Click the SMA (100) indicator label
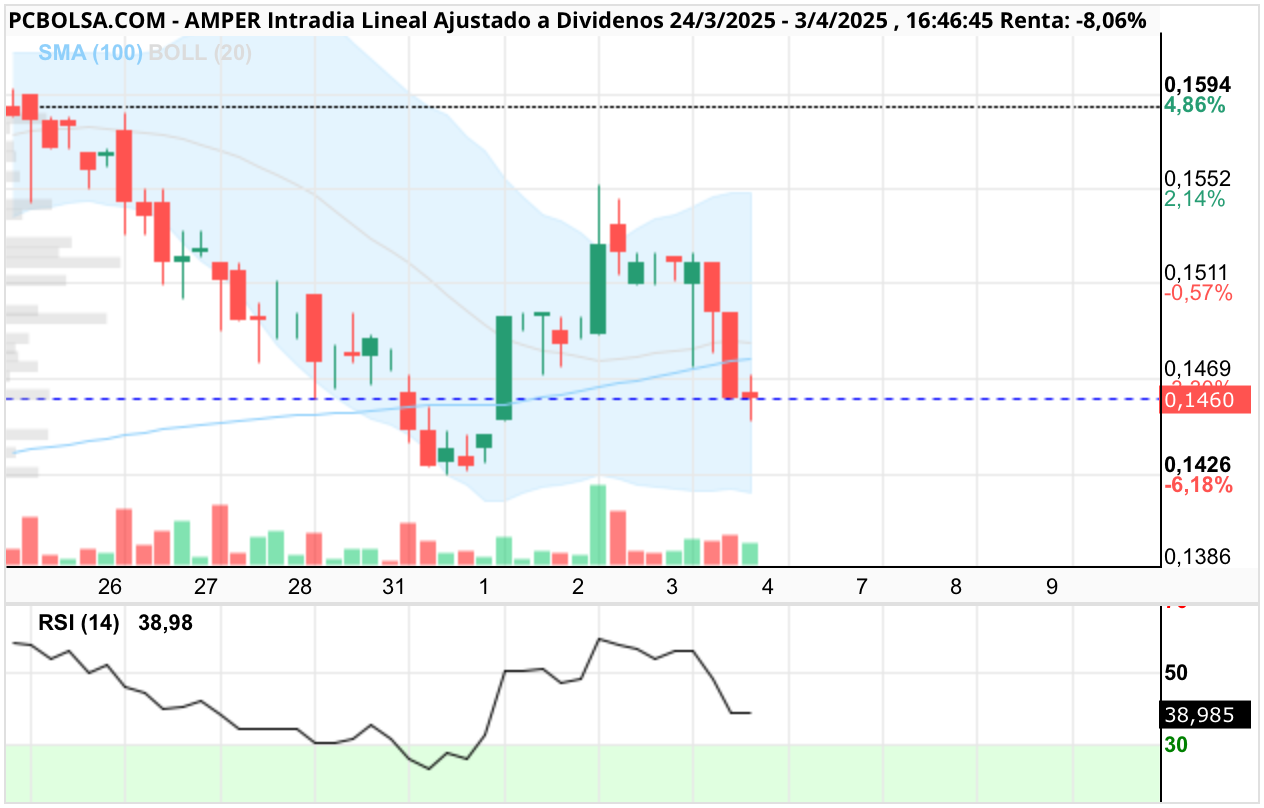The image size is (1264, 808). click(90, 54)
